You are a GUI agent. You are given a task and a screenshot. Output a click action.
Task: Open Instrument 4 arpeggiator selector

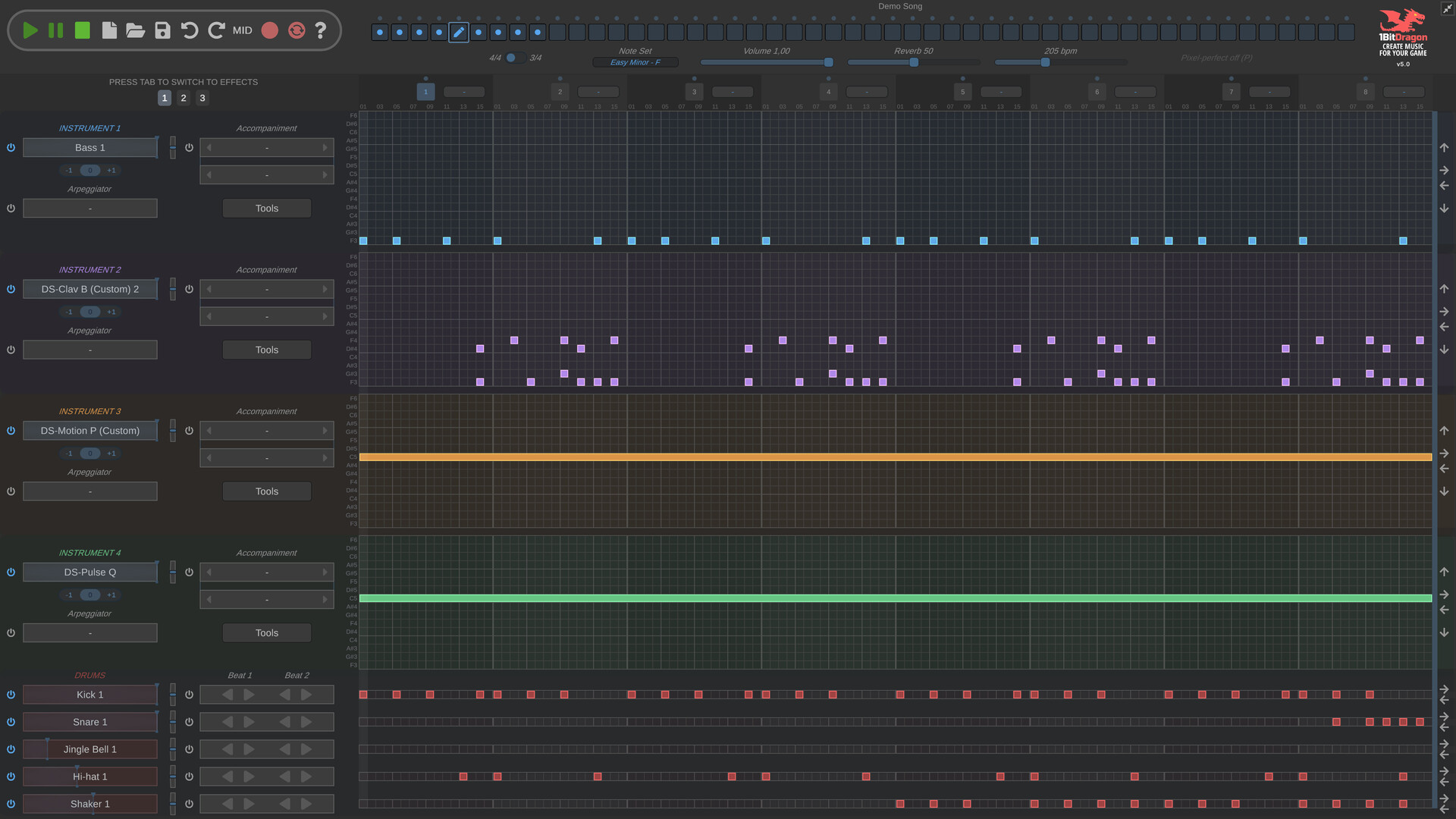coord(90,633)
